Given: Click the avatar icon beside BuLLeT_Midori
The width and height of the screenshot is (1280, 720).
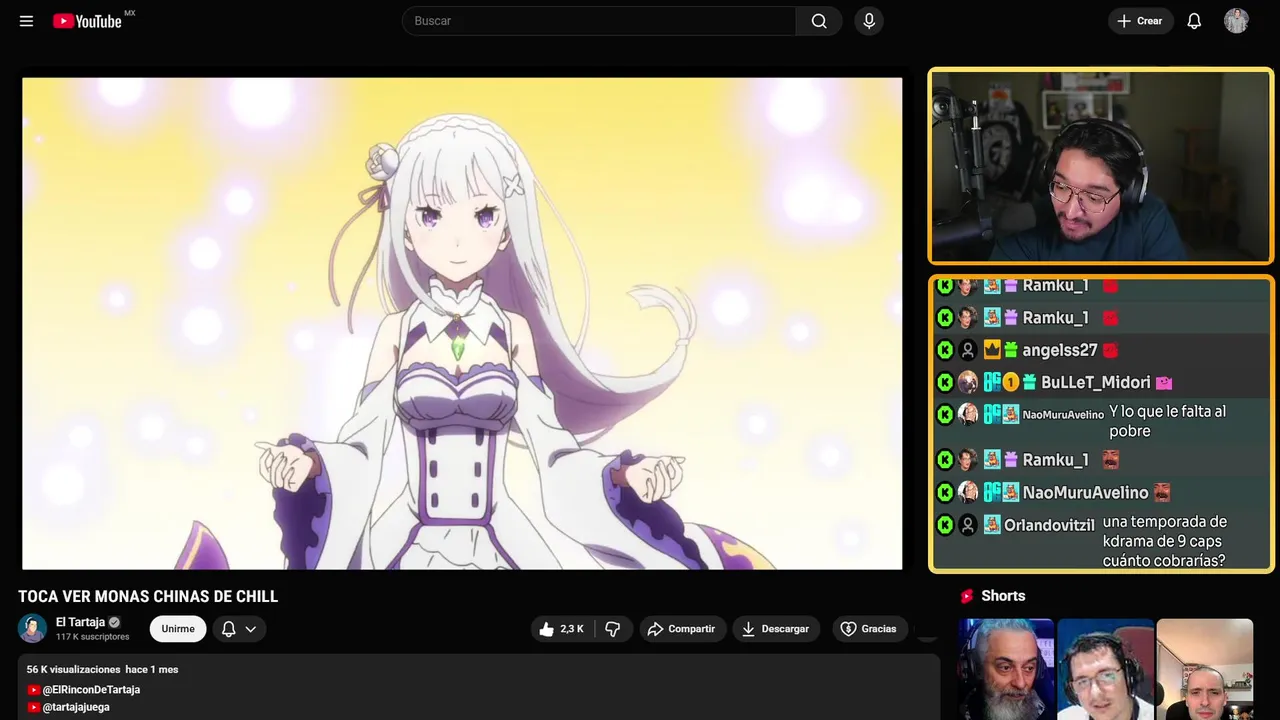Looking at the screenshot, I should click(968, 383).
